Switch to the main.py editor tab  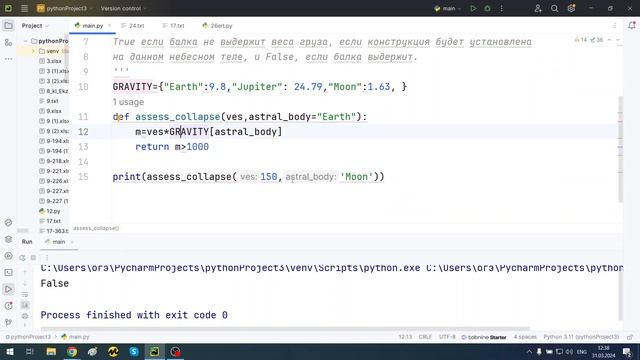[x=93, y=26]
